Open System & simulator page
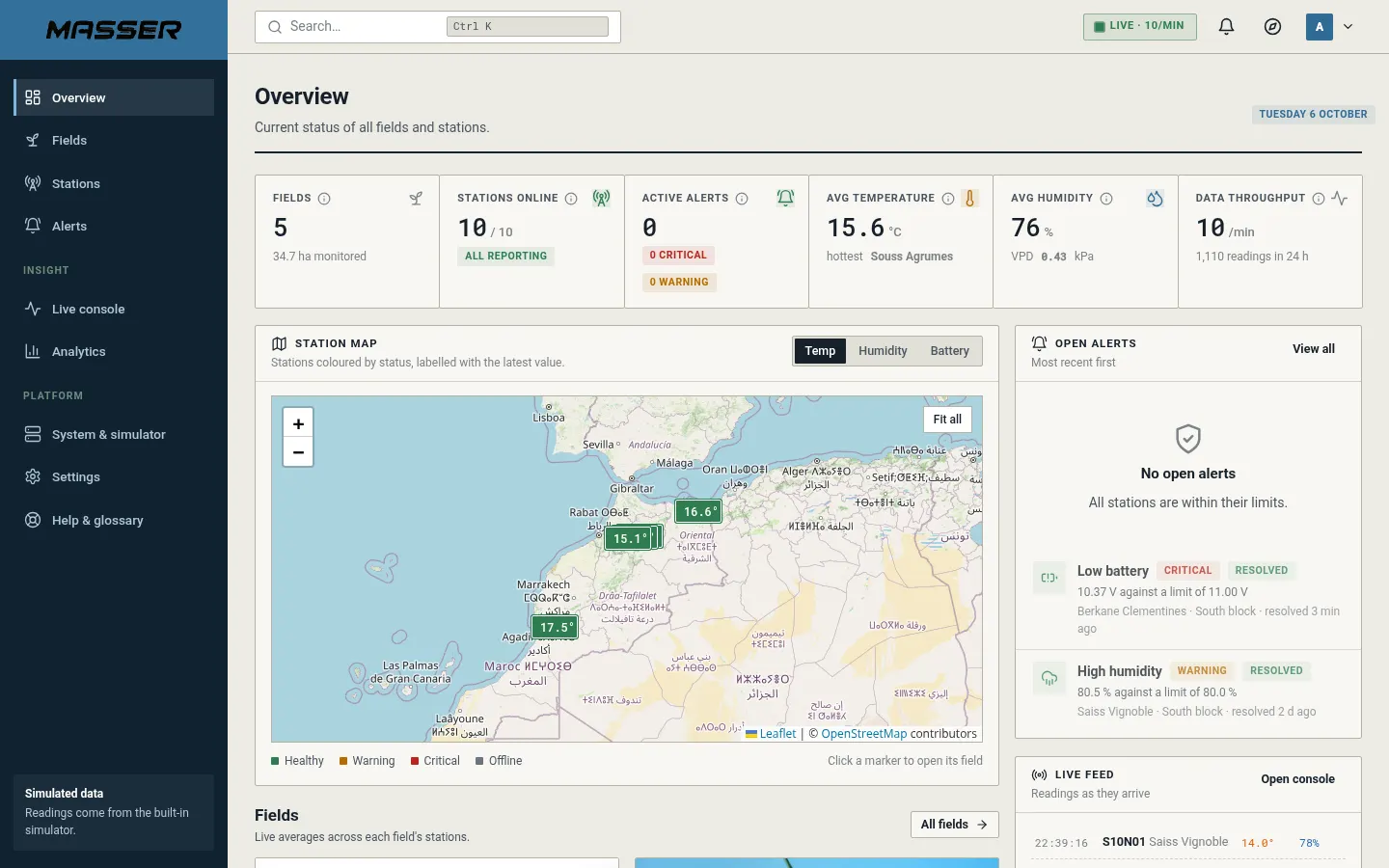1389x868 pixels. 114,434
